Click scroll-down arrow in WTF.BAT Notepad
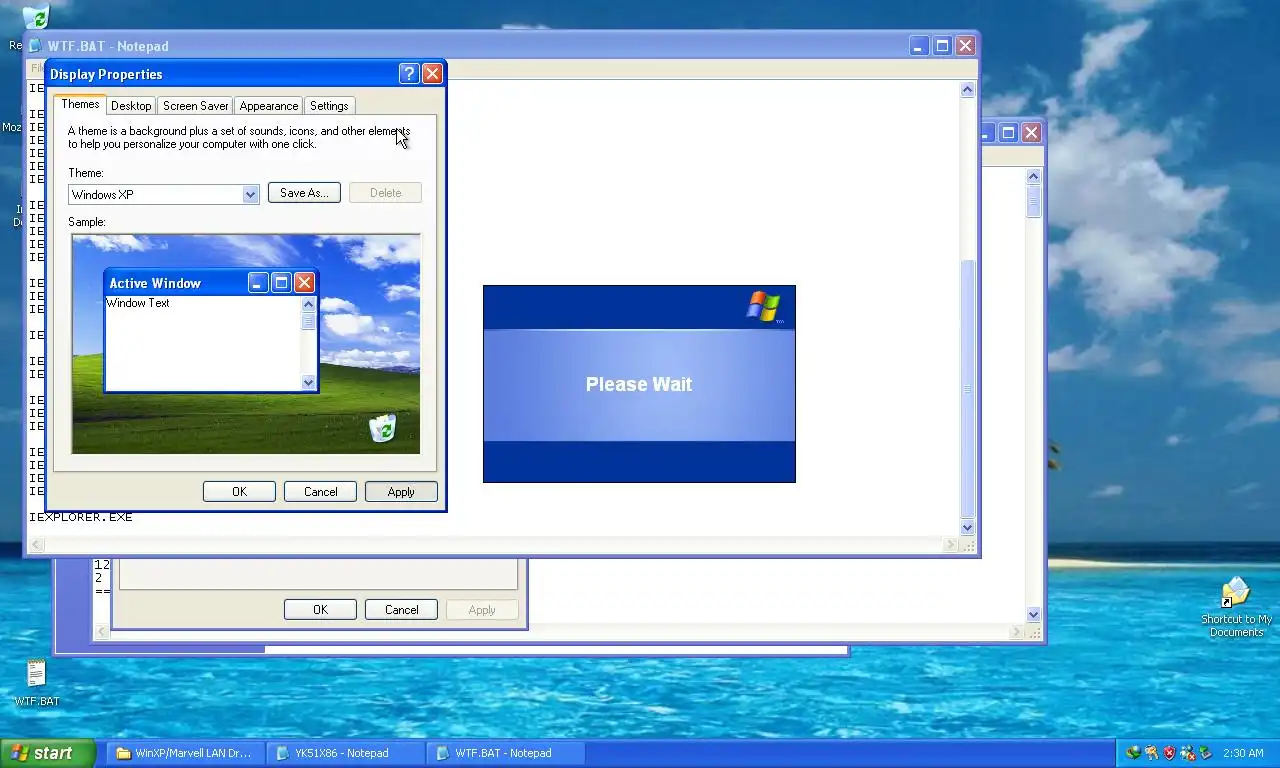This screenshot has height=768, width=1280. coord(967,527)
